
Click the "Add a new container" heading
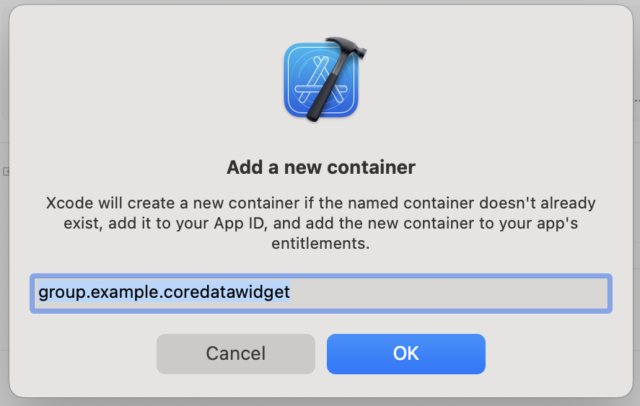(x=320, y=166)
